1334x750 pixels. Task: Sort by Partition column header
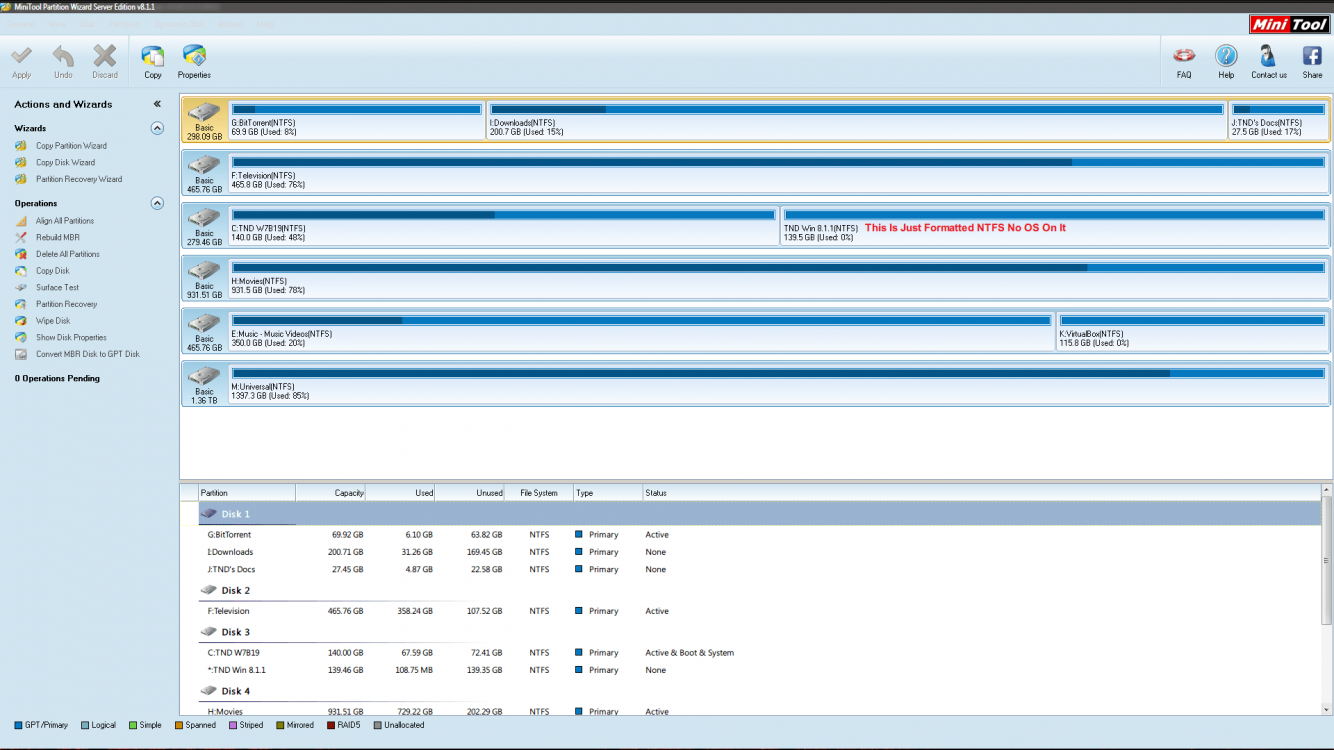pos(246,493)
